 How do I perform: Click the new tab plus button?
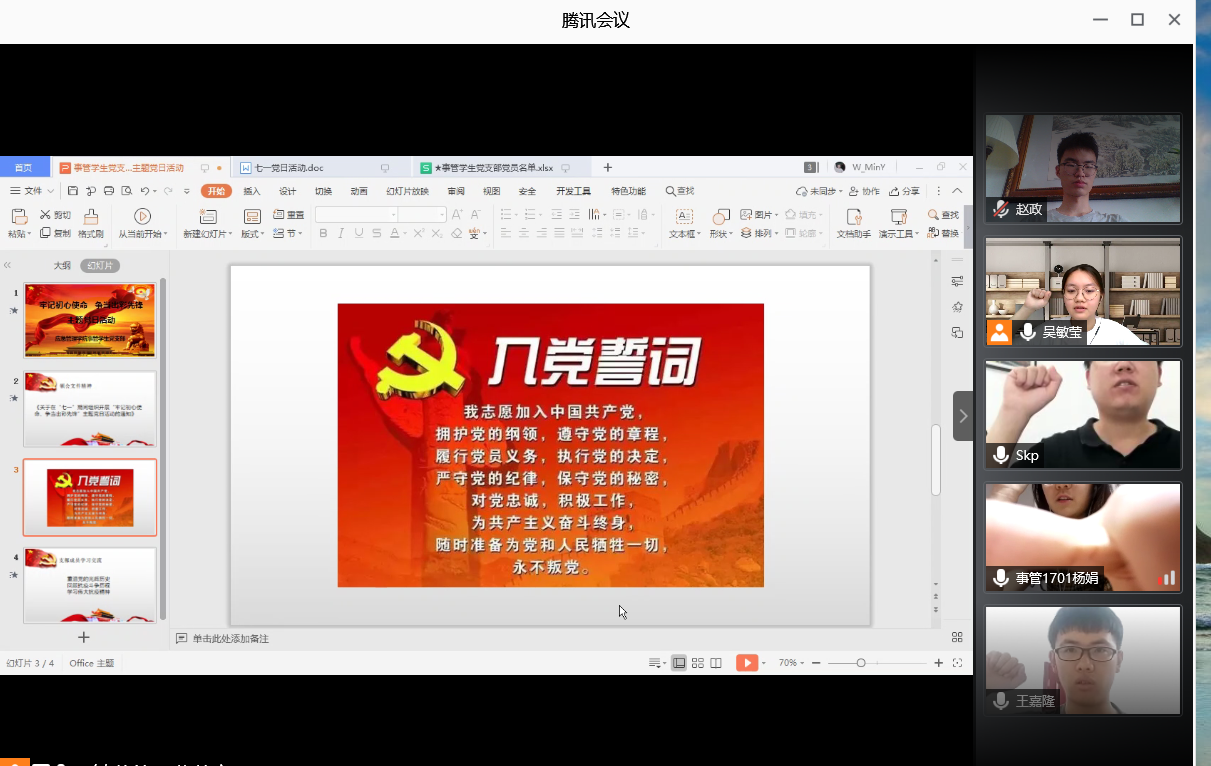click(x=607, y=167)
